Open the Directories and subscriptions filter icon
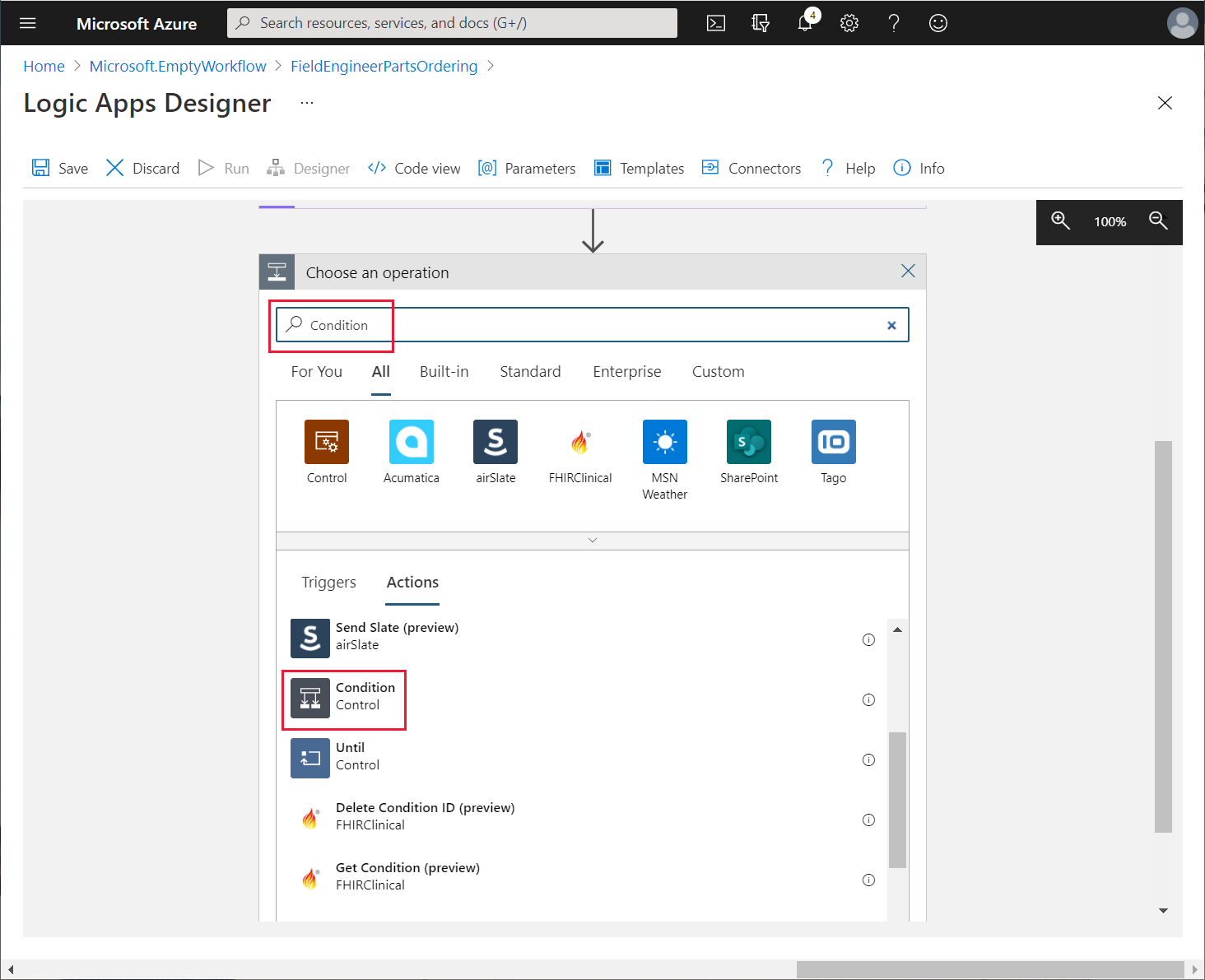The height and width of the screenshot is (980, 1205). click(x=761, y=23)
